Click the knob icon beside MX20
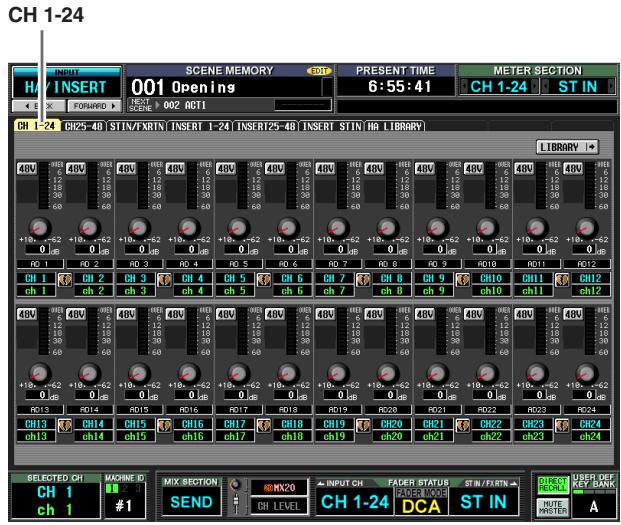The width and height of the screenshot is (621, 525). click(x=236, y=484)
